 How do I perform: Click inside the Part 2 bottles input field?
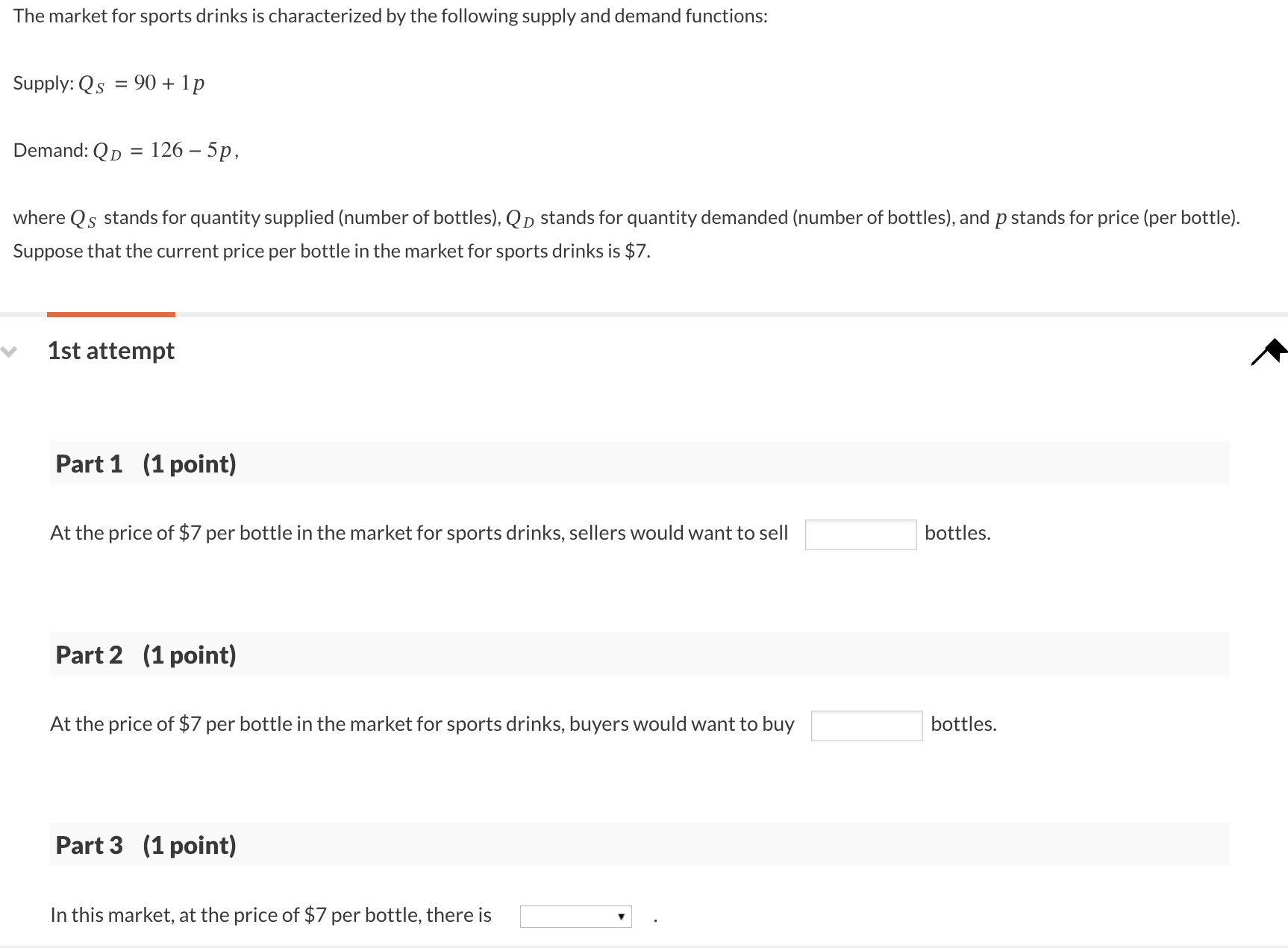(x=866, y=725)
